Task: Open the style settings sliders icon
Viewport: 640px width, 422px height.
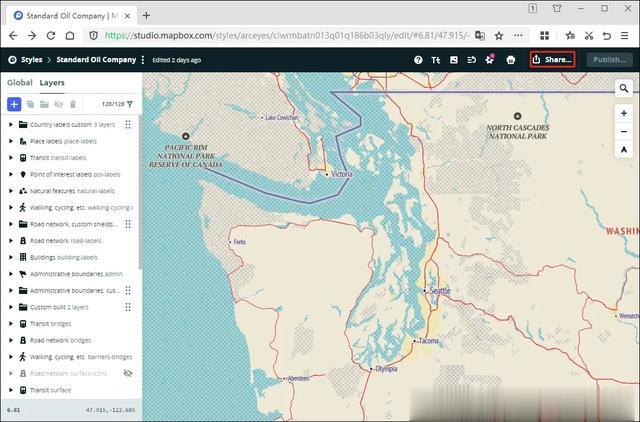Action: pyautogui.click(x=471, y=60)
